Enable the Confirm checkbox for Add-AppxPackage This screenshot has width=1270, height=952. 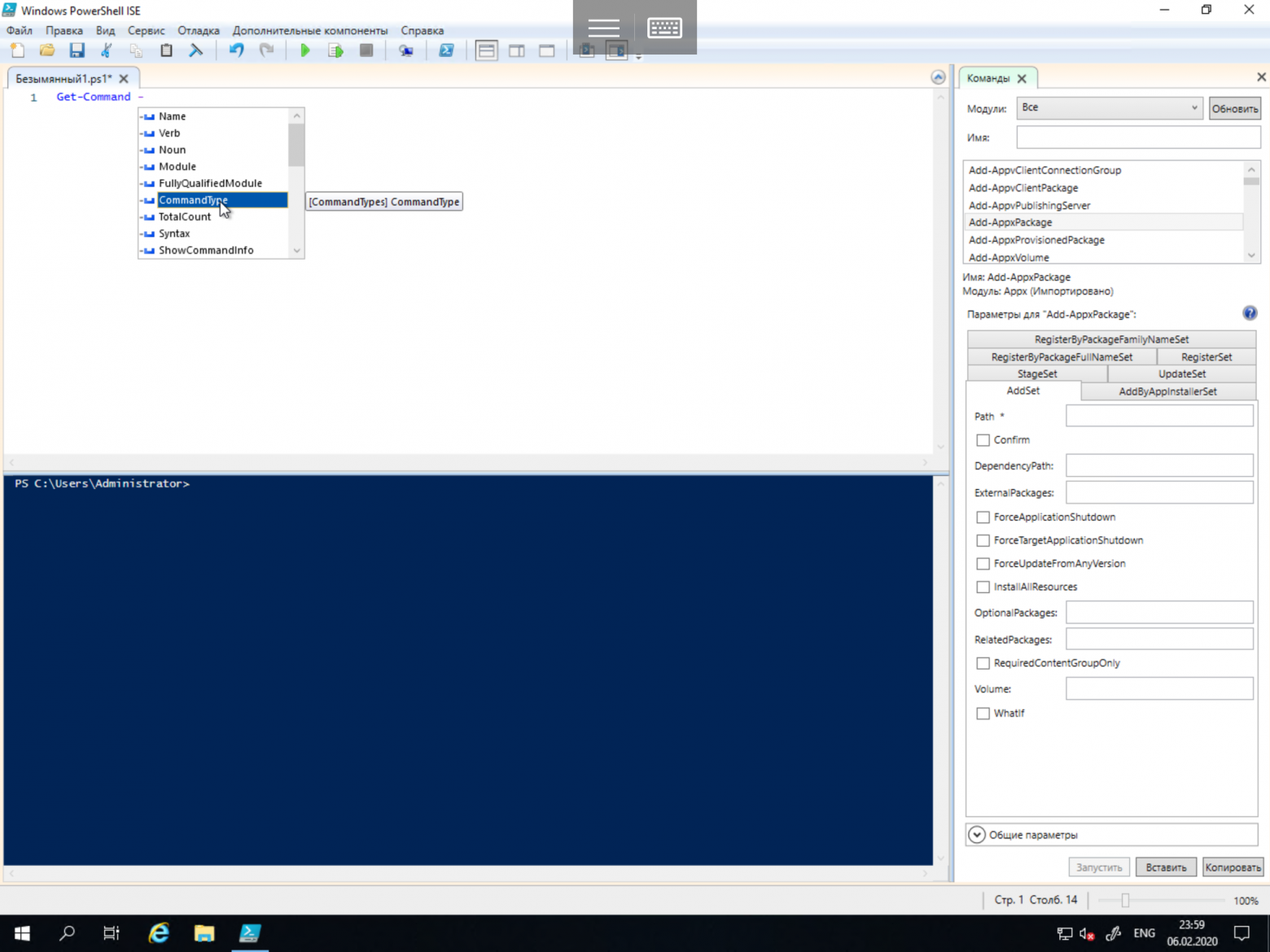tap(983, 439)
